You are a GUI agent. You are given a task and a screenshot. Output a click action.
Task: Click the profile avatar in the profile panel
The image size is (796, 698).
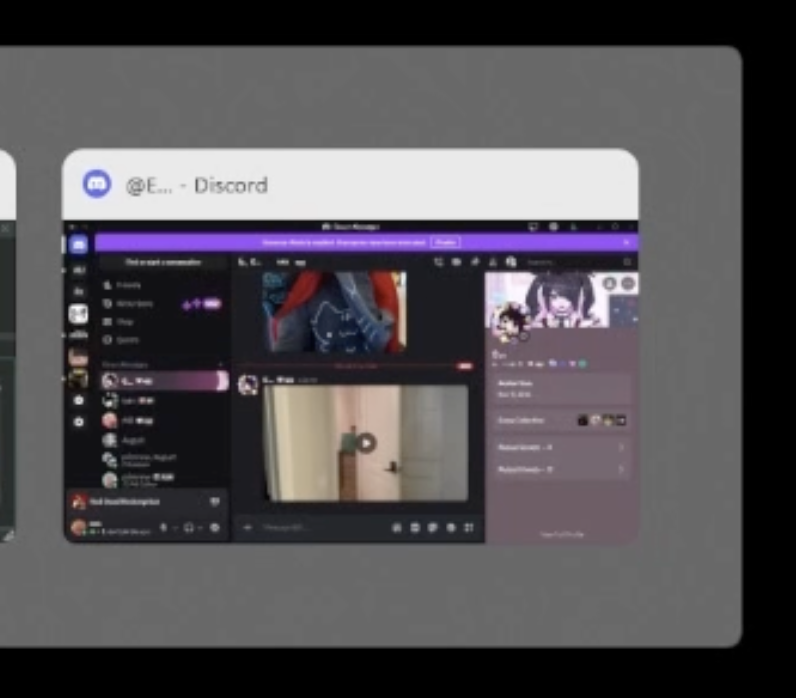click(x=510, y=320)
